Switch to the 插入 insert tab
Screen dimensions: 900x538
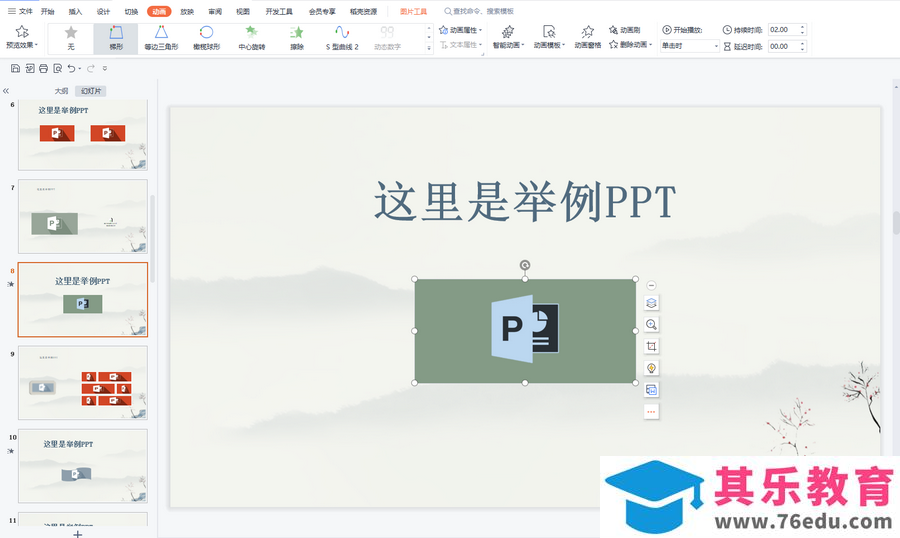pos(75,11)
